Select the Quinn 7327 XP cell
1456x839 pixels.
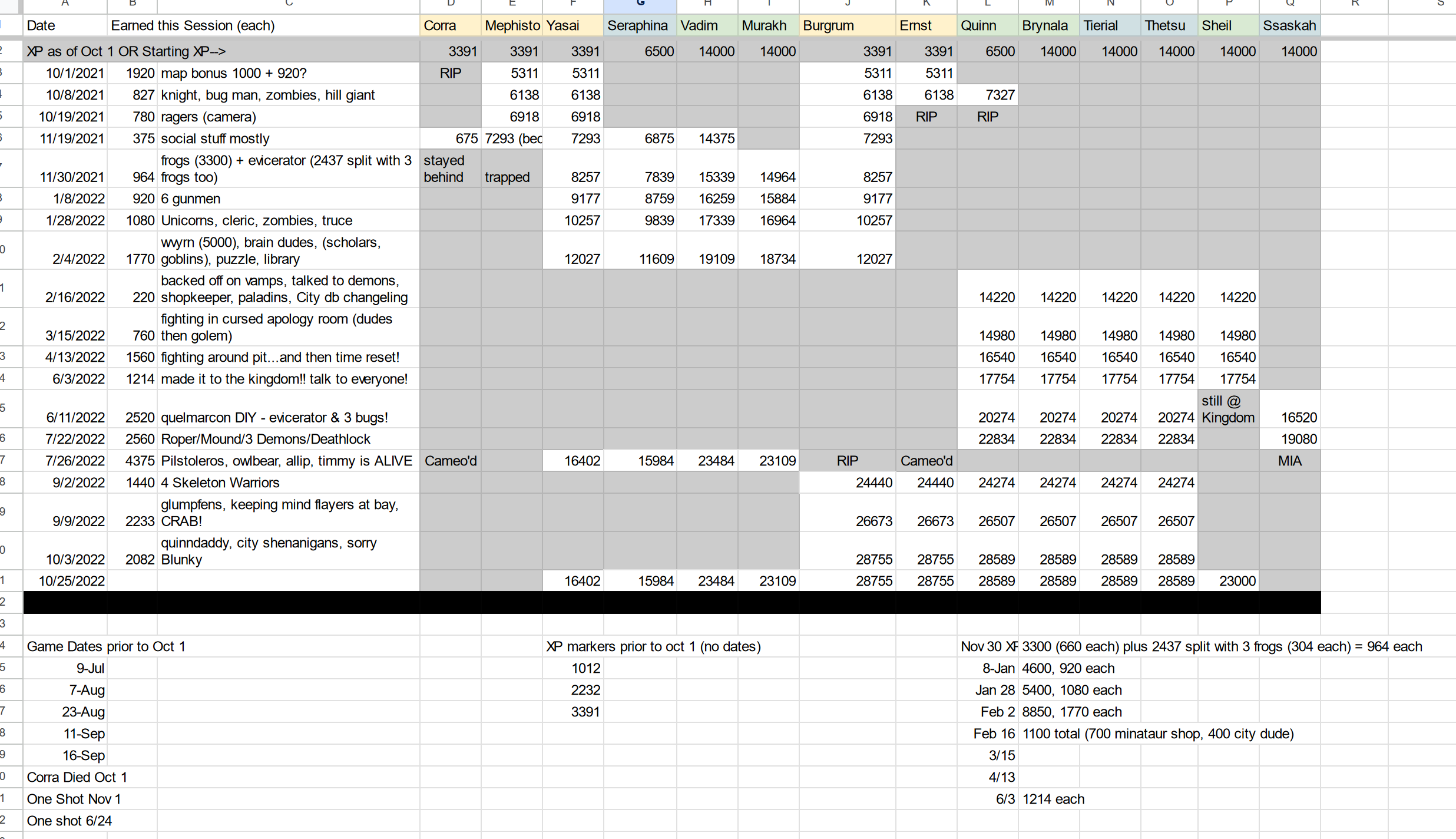(x=988, y=95)
